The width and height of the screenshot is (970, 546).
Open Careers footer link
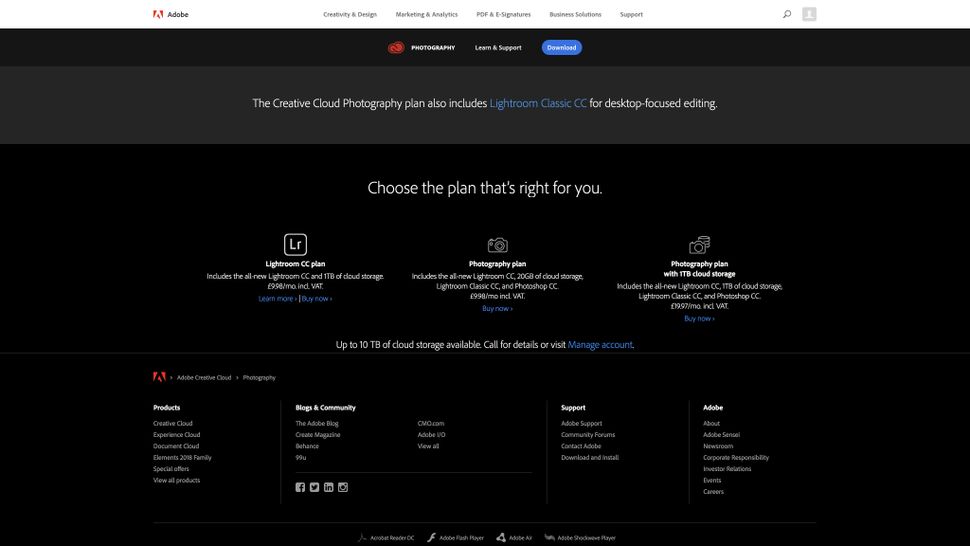713,492
